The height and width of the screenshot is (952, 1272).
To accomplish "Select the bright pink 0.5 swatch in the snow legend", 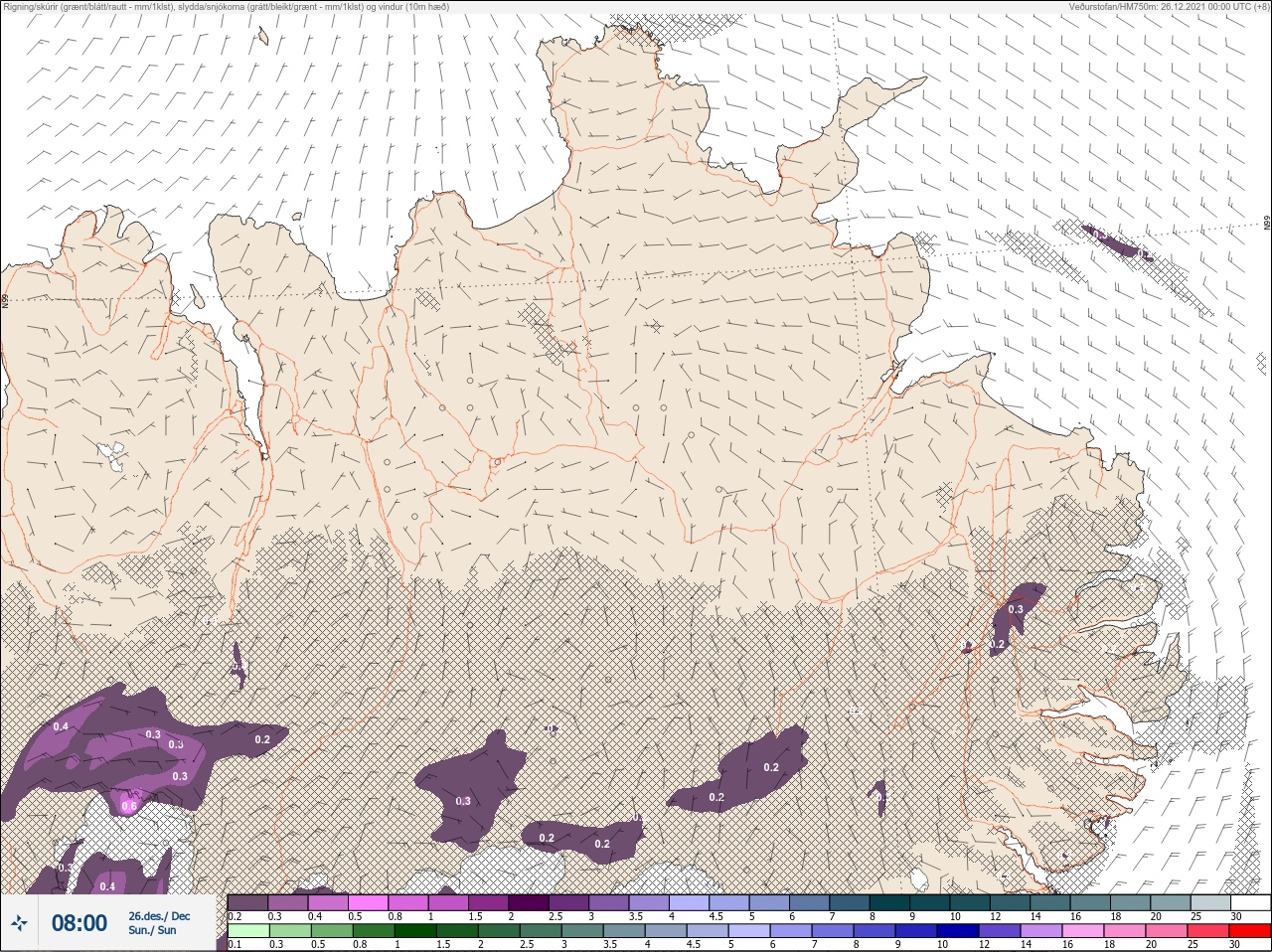I will (x=369, y=902).
